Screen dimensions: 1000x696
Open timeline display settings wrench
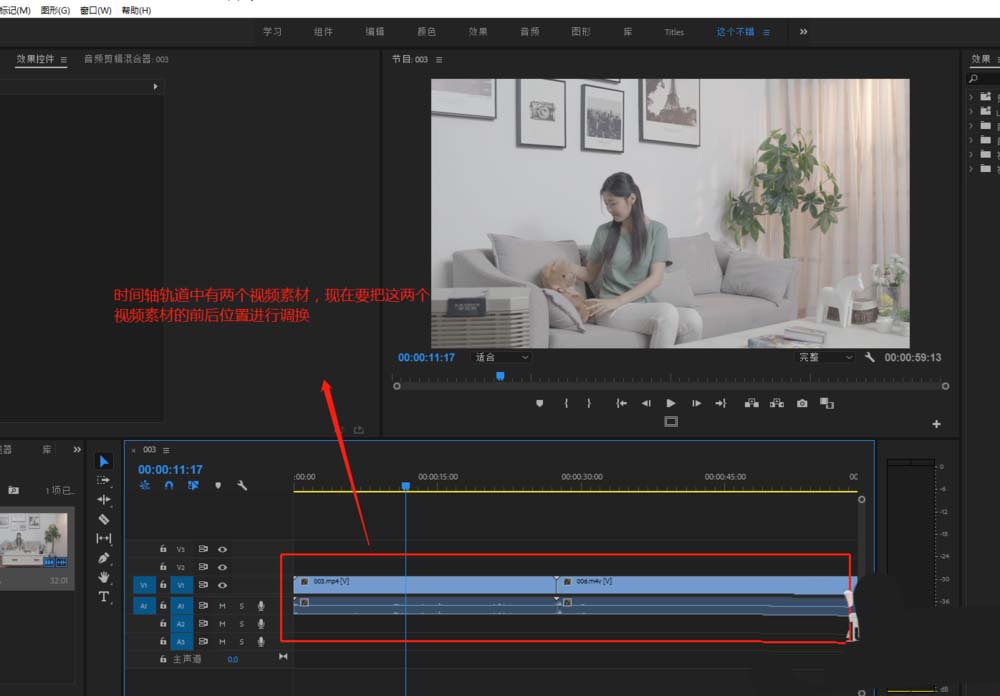[242, 486]
